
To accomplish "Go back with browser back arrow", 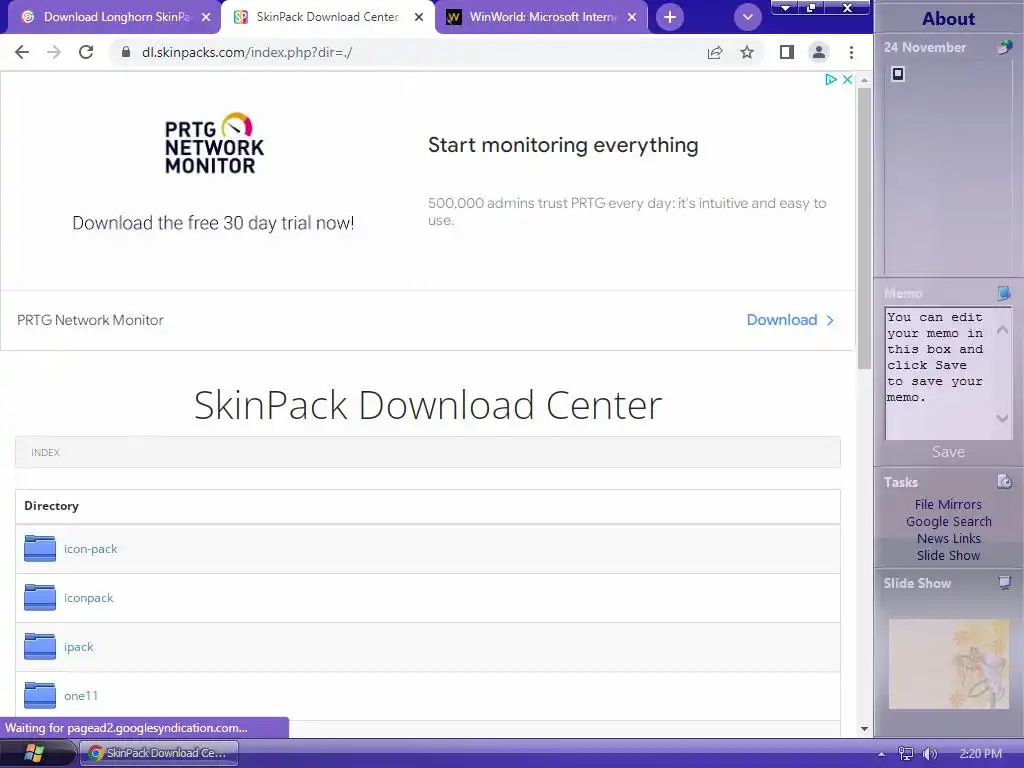I will (x=22, y=52).
